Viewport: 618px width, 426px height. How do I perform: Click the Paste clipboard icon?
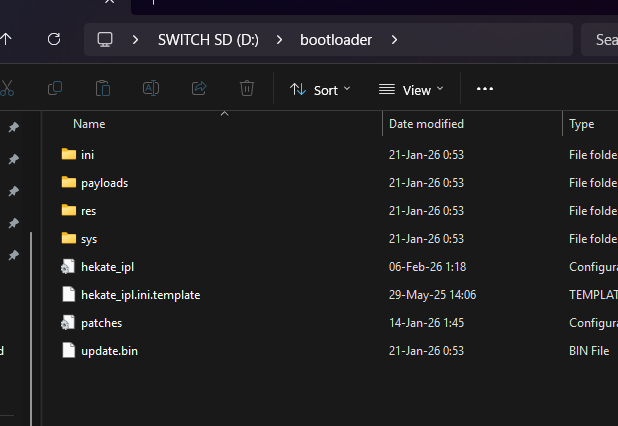(x=103, y=88)
